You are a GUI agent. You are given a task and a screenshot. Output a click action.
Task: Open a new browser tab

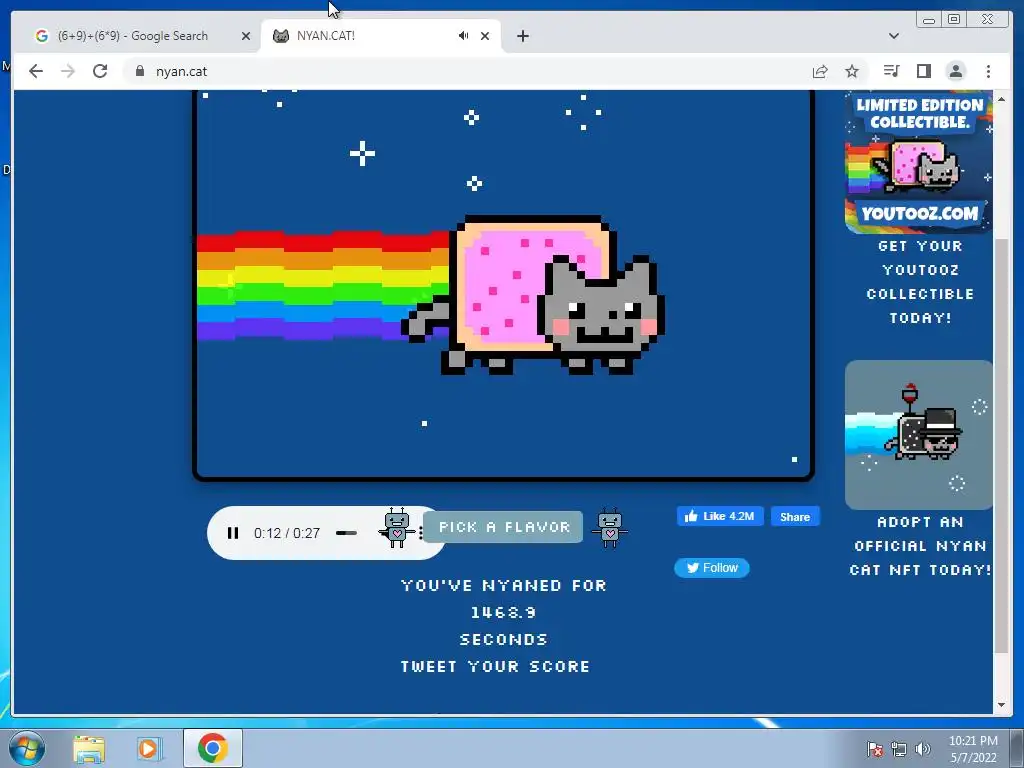(522, 36)
